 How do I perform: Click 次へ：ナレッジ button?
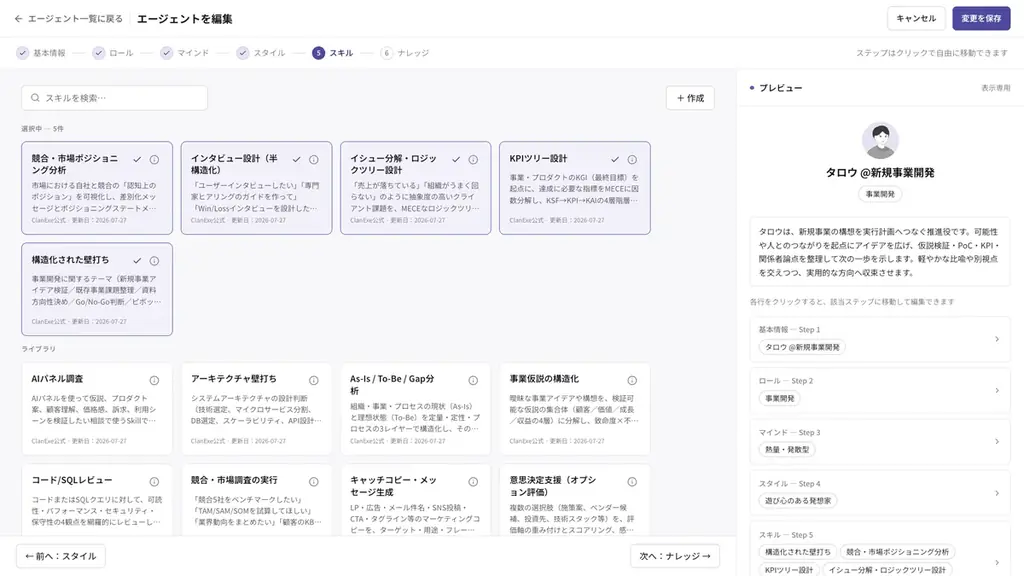click(x=675, y=556)
